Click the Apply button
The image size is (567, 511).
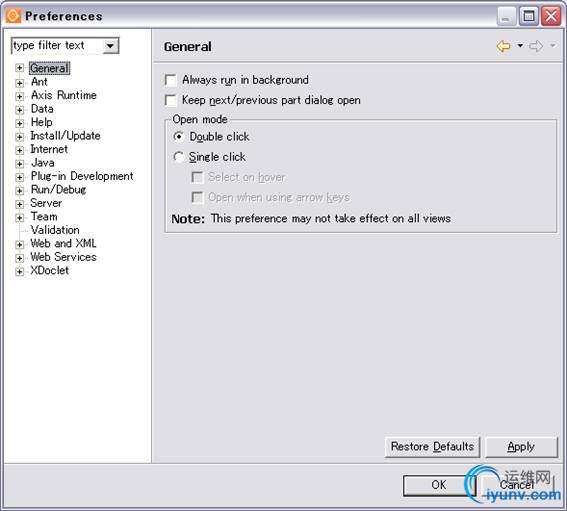[x=521, y=447]
